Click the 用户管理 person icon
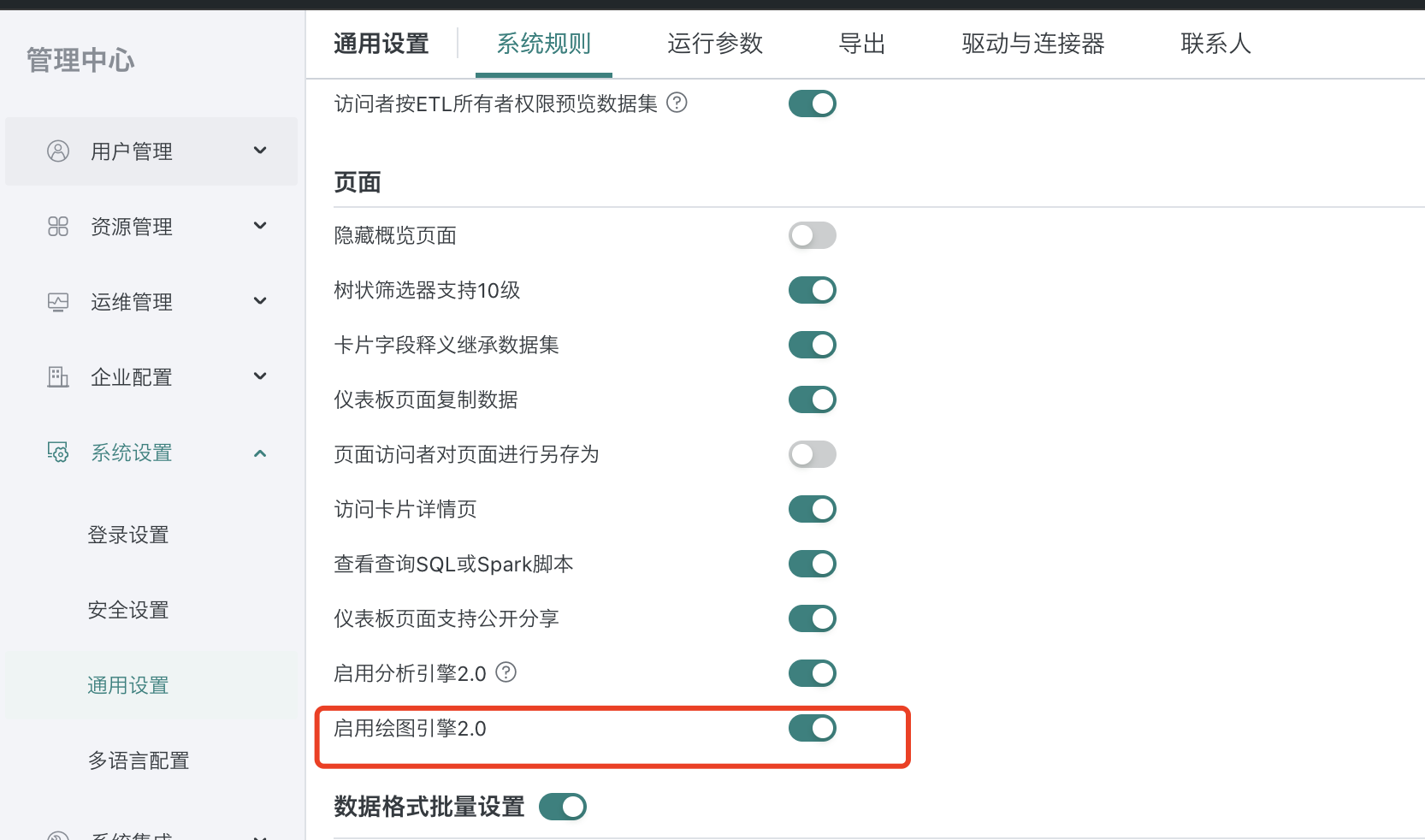This screenshot has width=1425, height=840. [x=57, y=151]
